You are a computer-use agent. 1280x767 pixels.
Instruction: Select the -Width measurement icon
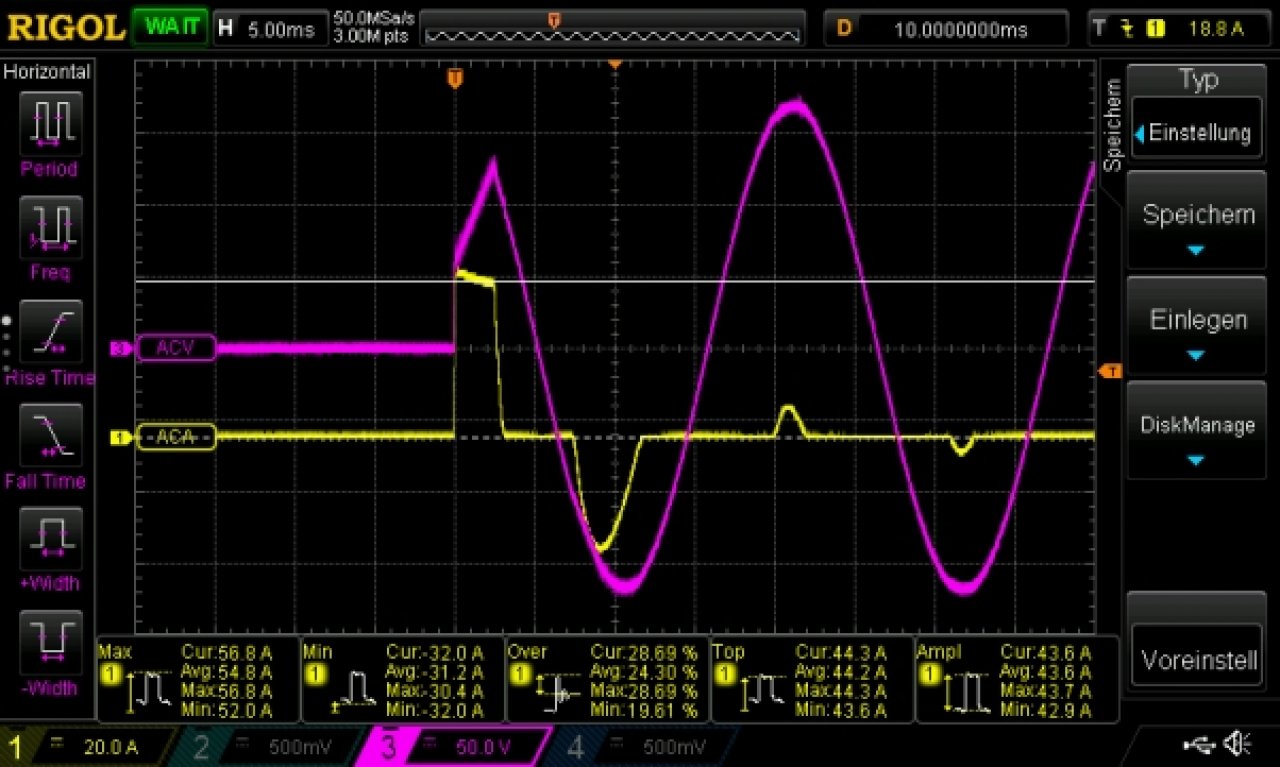coord(50,642)
